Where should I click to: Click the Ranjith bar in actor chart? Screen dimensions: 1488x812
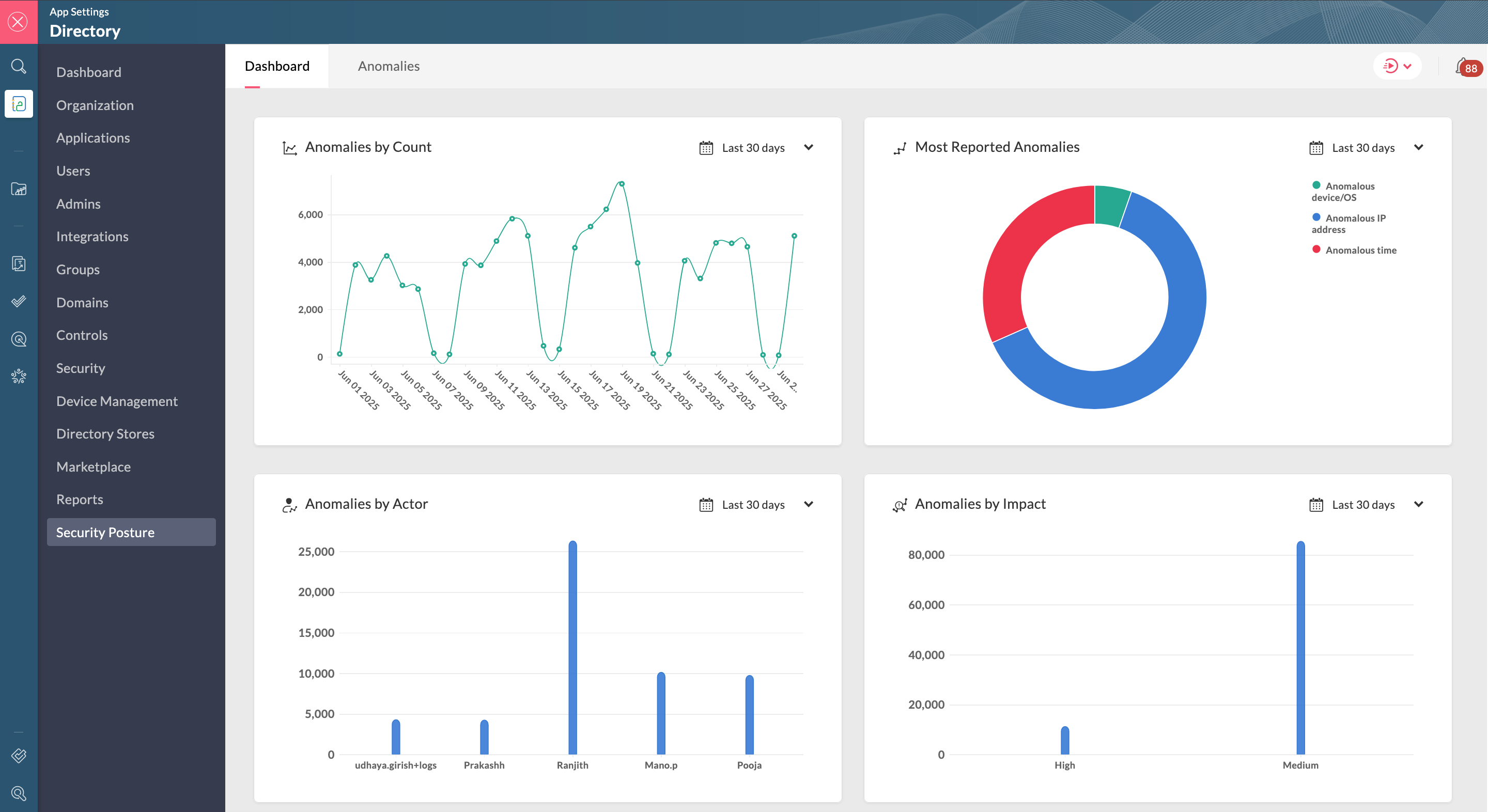point(572,647)
